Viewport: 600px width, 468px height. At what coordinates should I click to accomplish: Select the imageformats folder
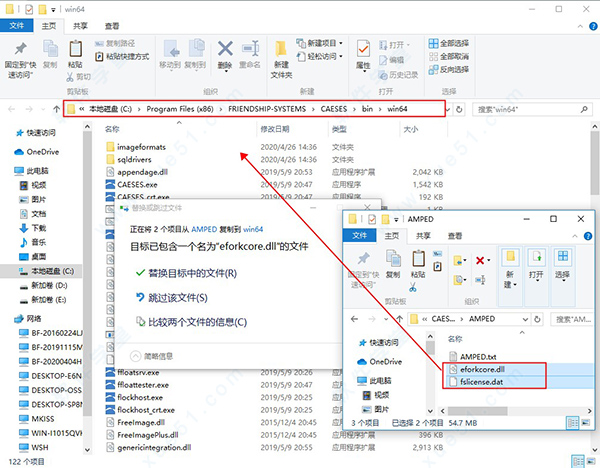tap(136, 147)
